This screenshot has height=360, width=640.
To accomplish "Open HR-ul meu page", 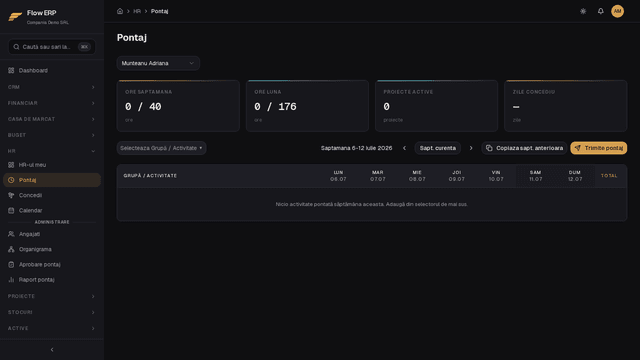I will point(52,165).
